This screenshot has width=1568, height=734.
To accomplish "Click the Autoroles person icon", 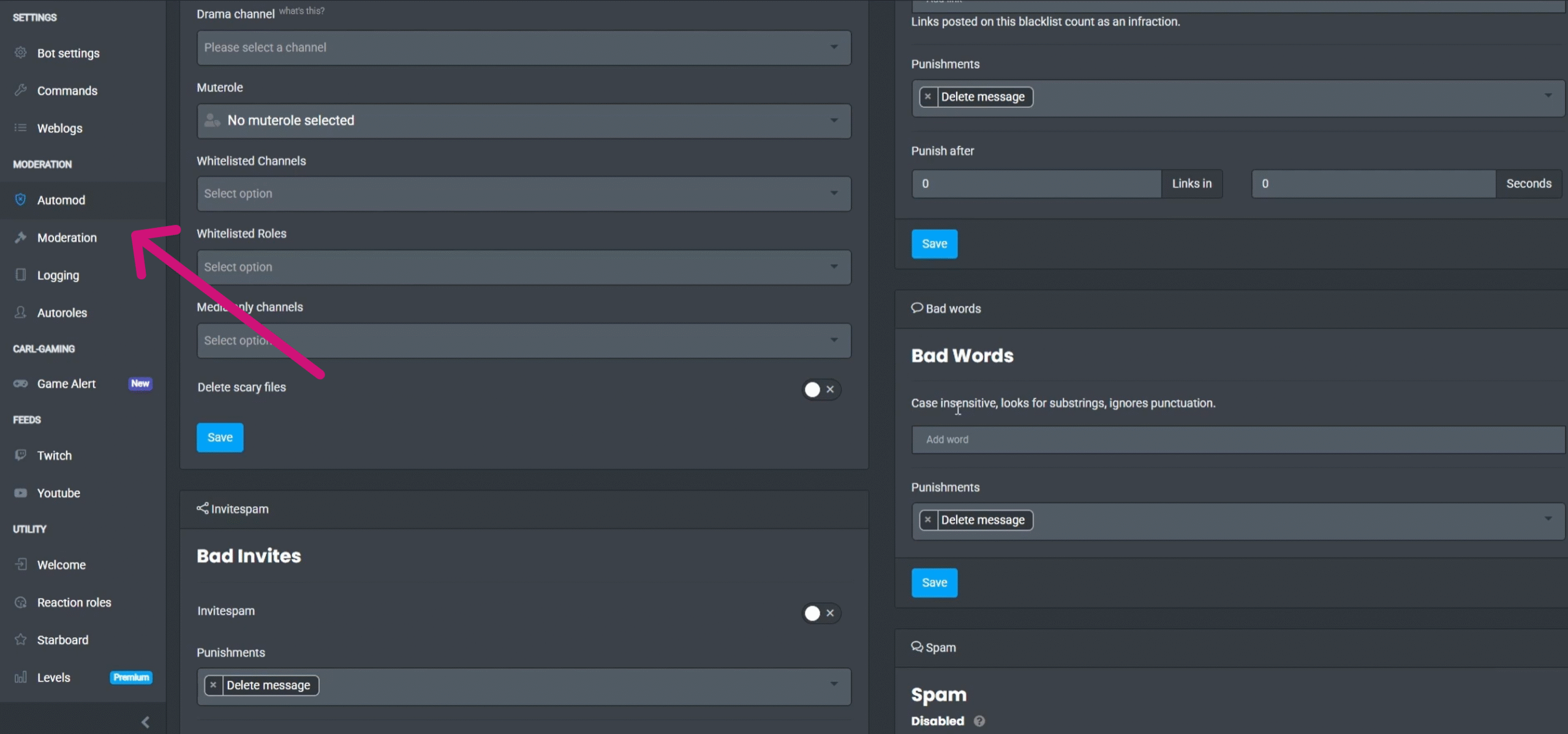I will (20, 312).
